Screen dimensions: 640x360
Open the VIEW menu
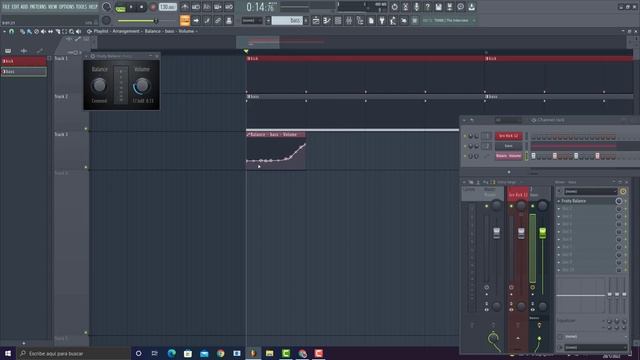(53, 7)
